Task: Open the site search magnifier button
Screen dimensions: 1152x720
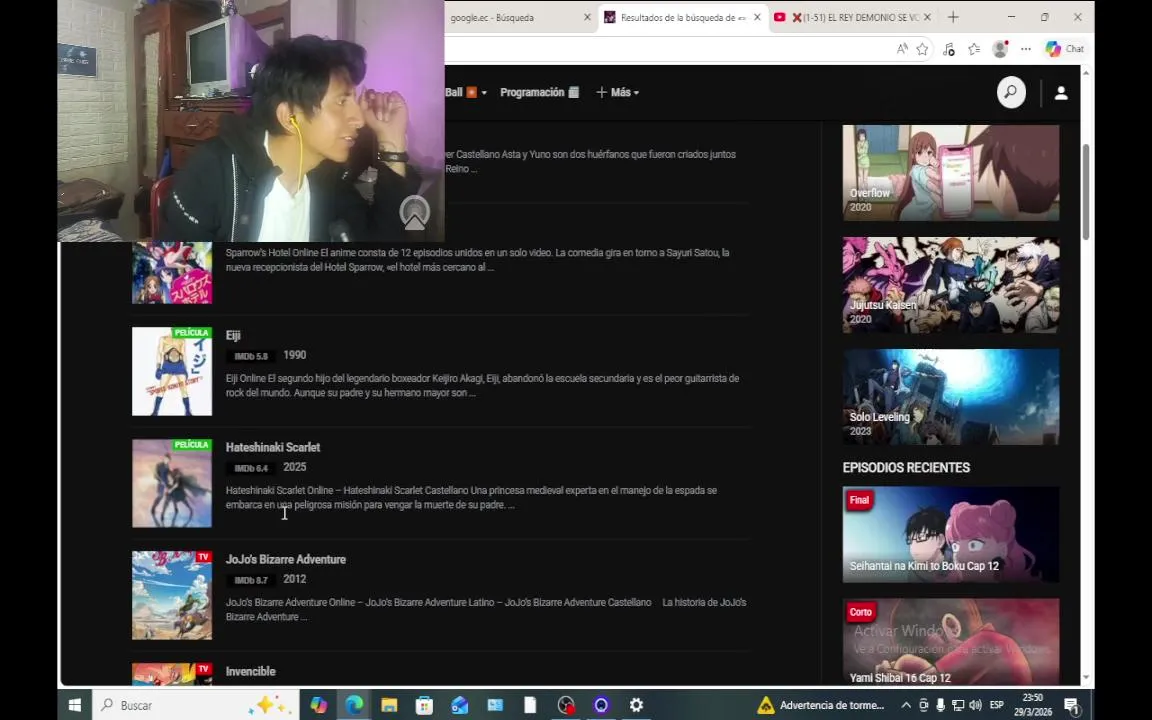Action: click(x=1011, y=93)
